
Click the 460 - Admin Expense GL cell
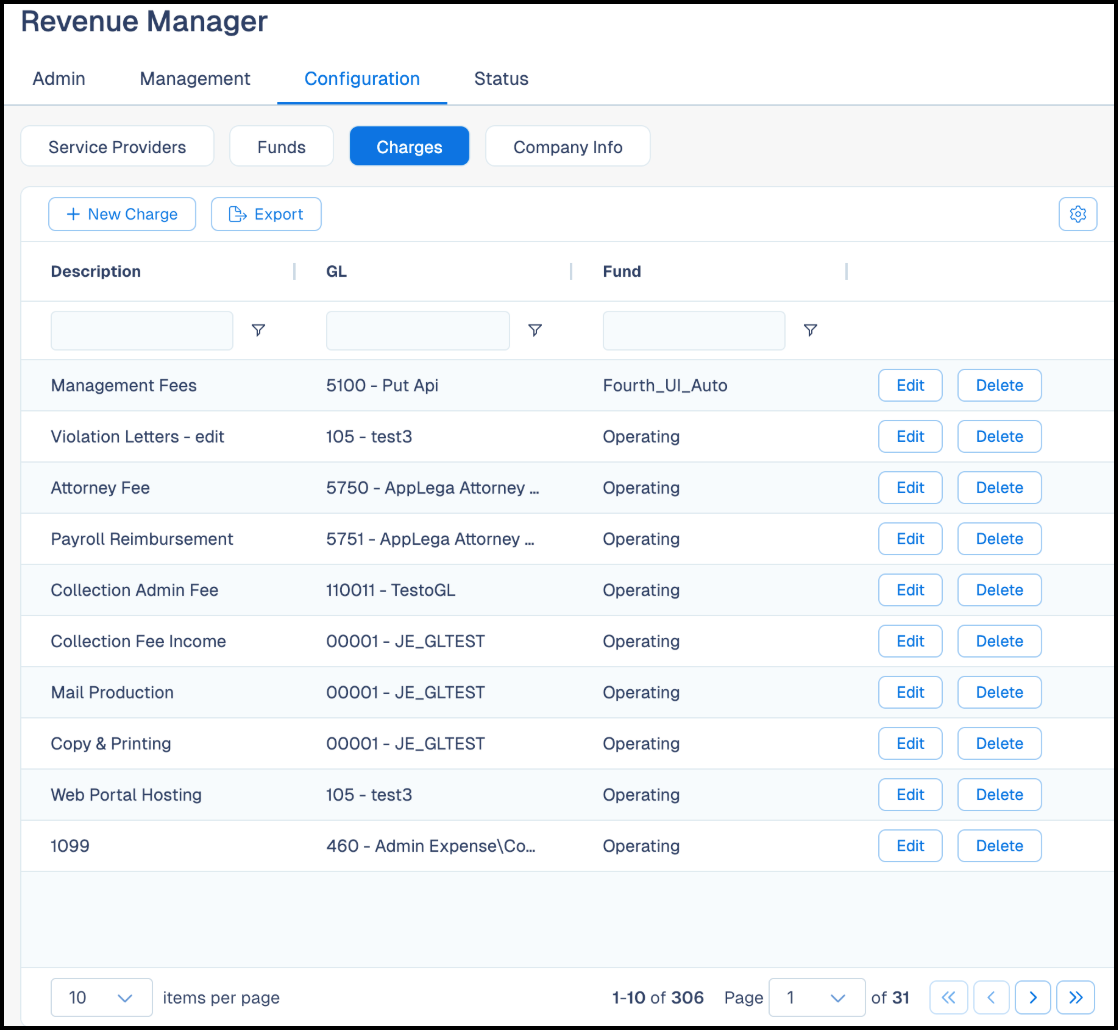(x=431, y=846)
